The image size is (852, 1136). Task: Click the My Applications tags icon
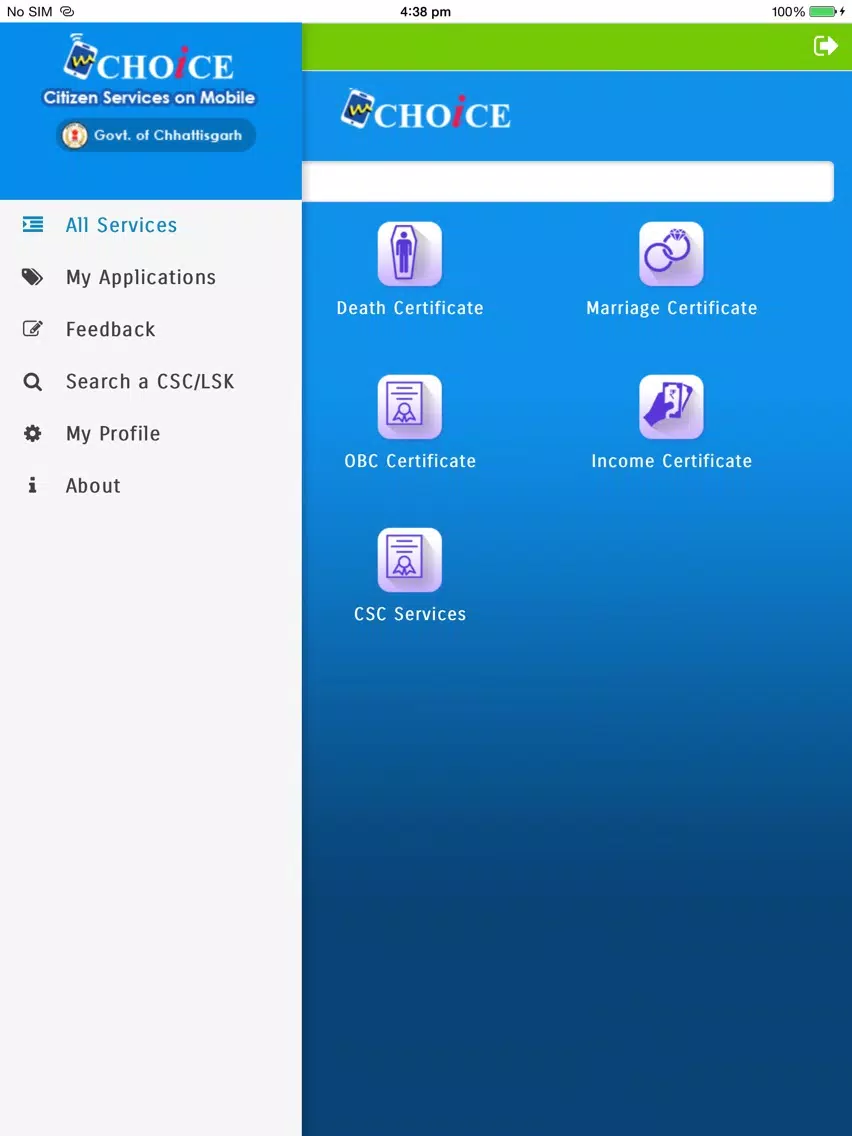click(33, 277)
